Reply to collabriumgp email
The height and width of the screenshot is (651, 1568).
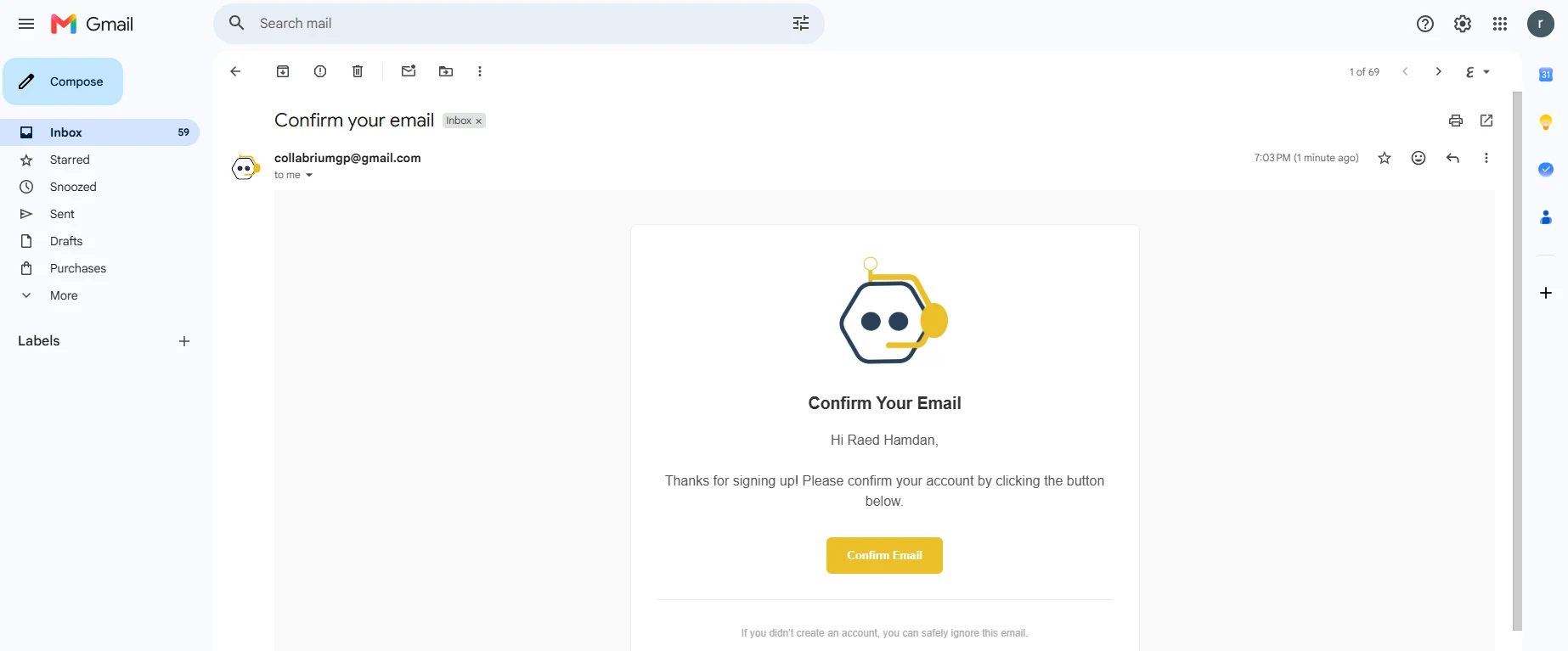pyautogui.click(x=1452, y=158)
